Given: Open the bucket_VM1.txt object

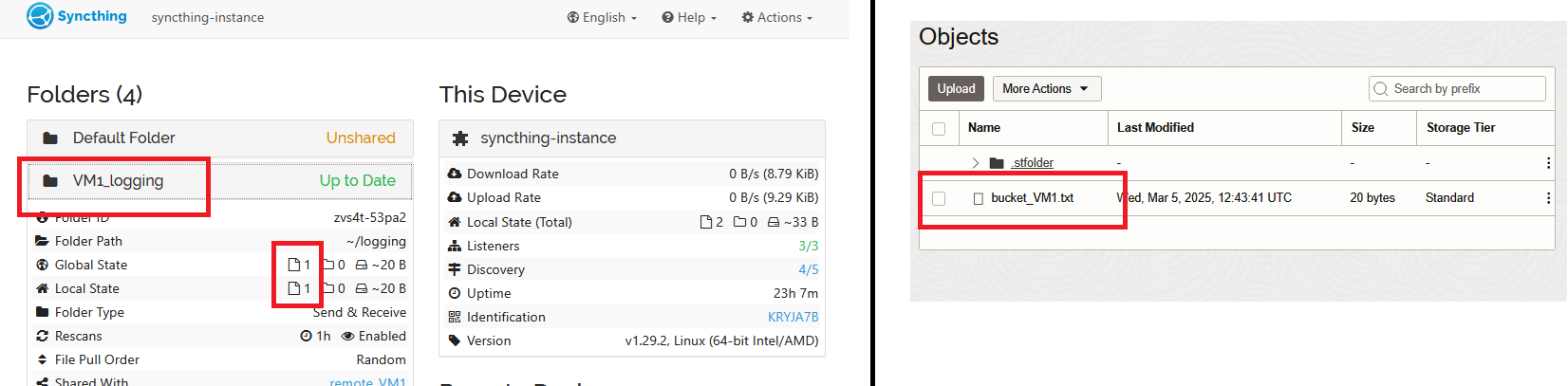Looking at the screenshot, I should pyautogui.click(x=1033, y=197).
